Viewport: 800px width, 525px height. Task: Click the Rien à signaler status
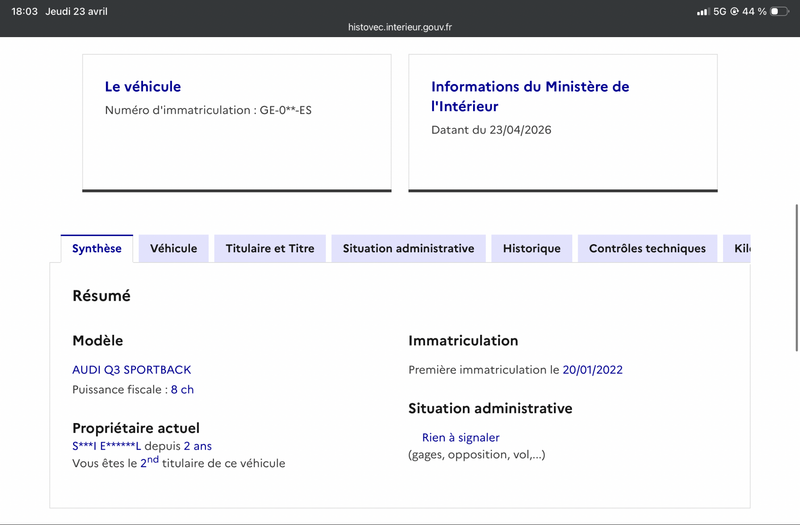click(460, 437)
